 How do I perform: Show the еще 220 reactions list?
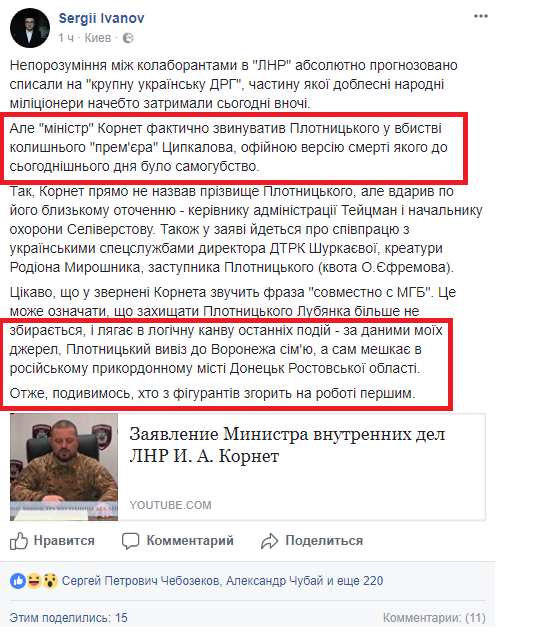click(x=359, y=581)
